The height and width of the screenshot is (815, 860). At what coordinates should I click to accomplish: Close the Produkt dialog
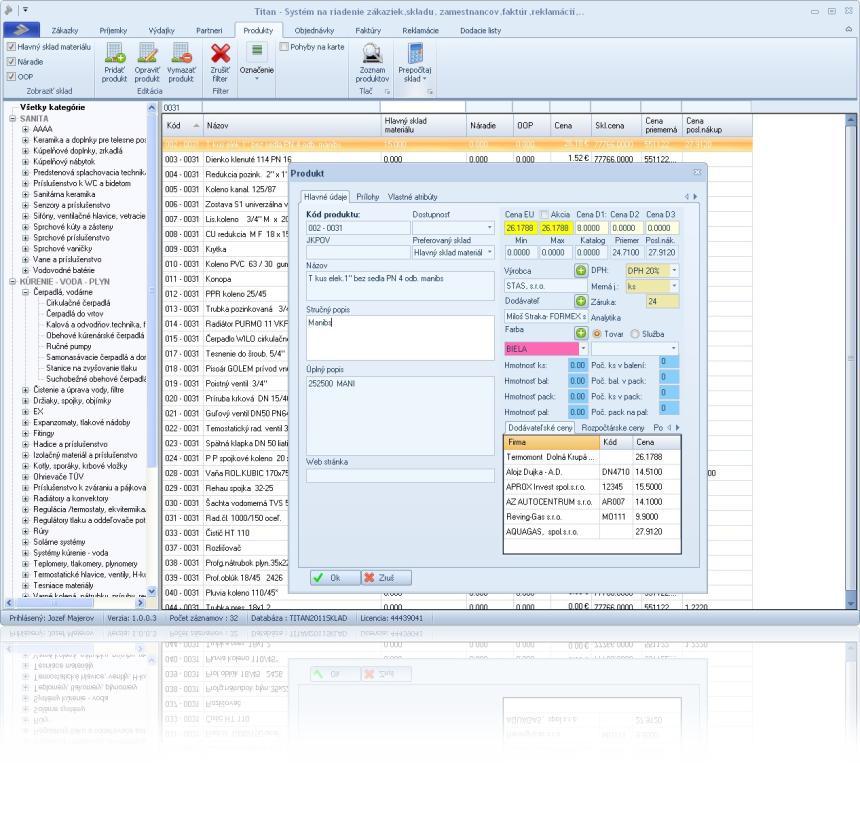pos(697,172)
